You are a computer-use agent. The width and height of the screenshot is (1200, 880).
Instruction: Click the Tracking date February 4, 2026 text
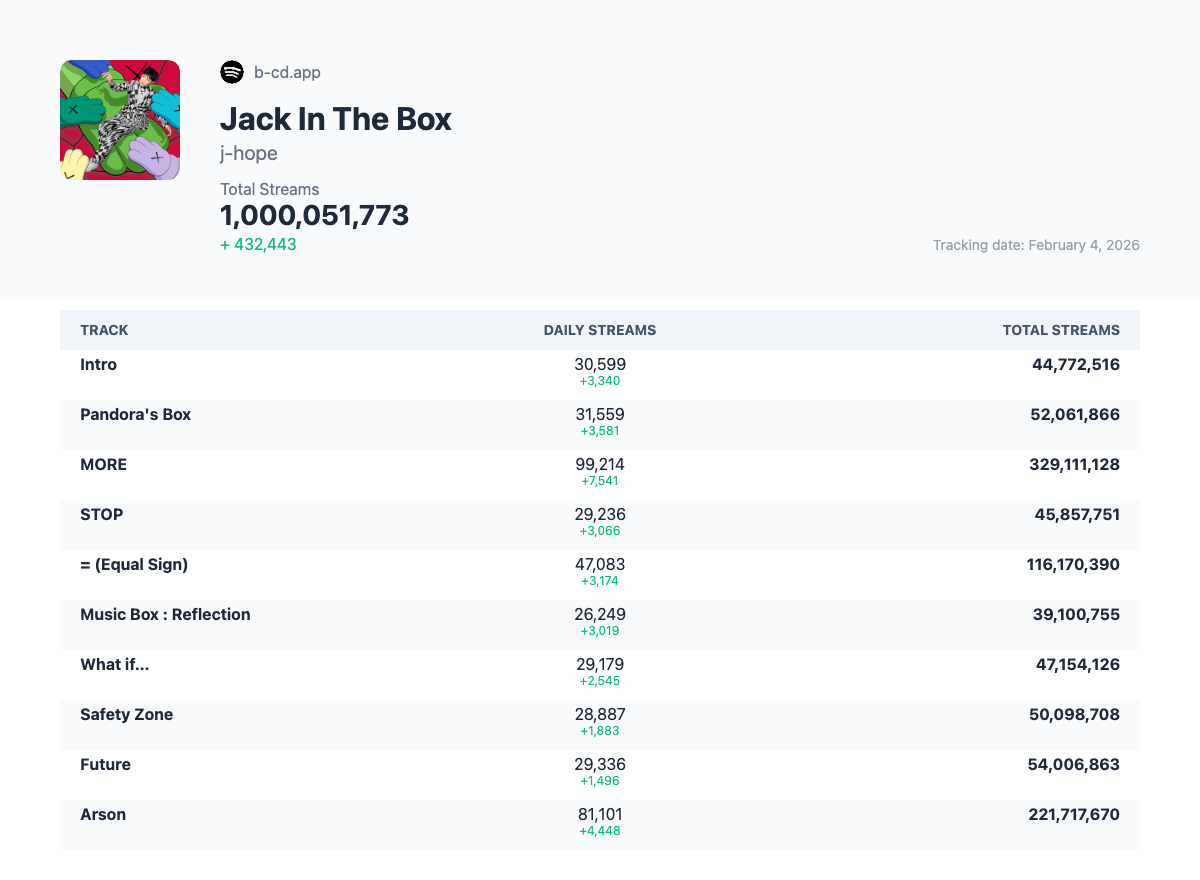[x=1036, y=245]
